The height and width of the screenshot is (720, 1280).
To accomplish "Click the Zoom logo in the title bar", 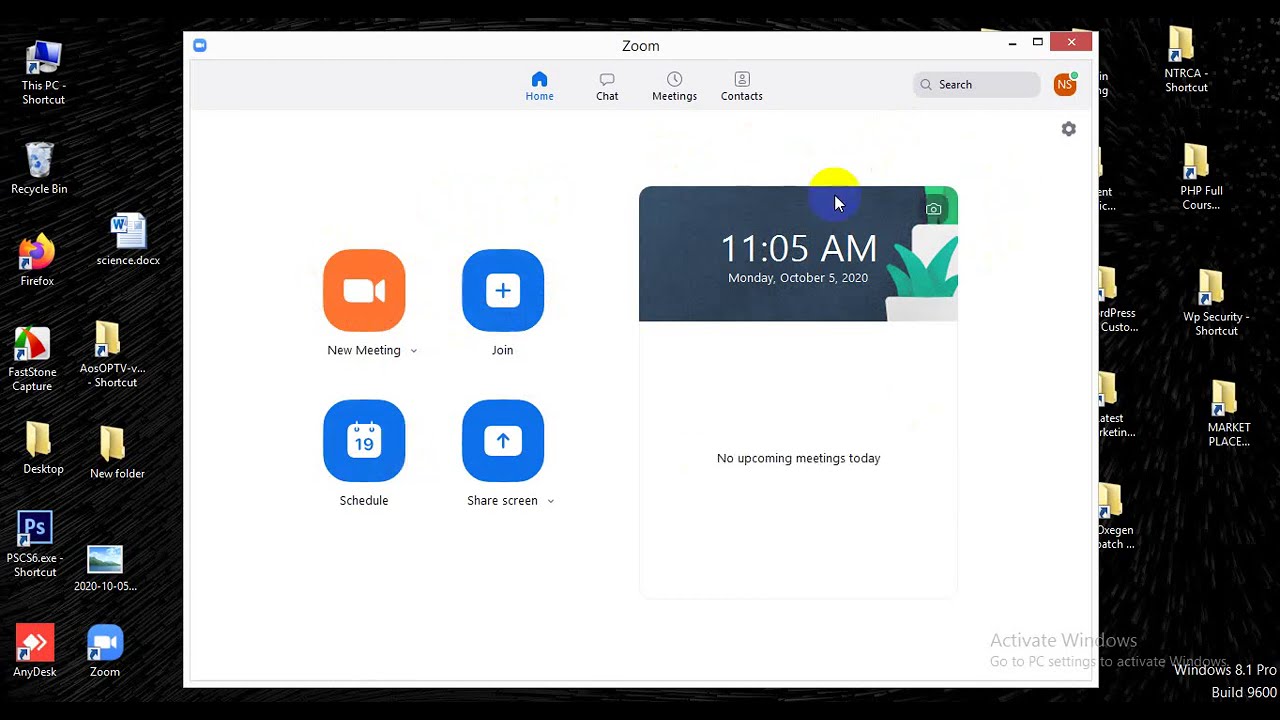I will point(200,45).
